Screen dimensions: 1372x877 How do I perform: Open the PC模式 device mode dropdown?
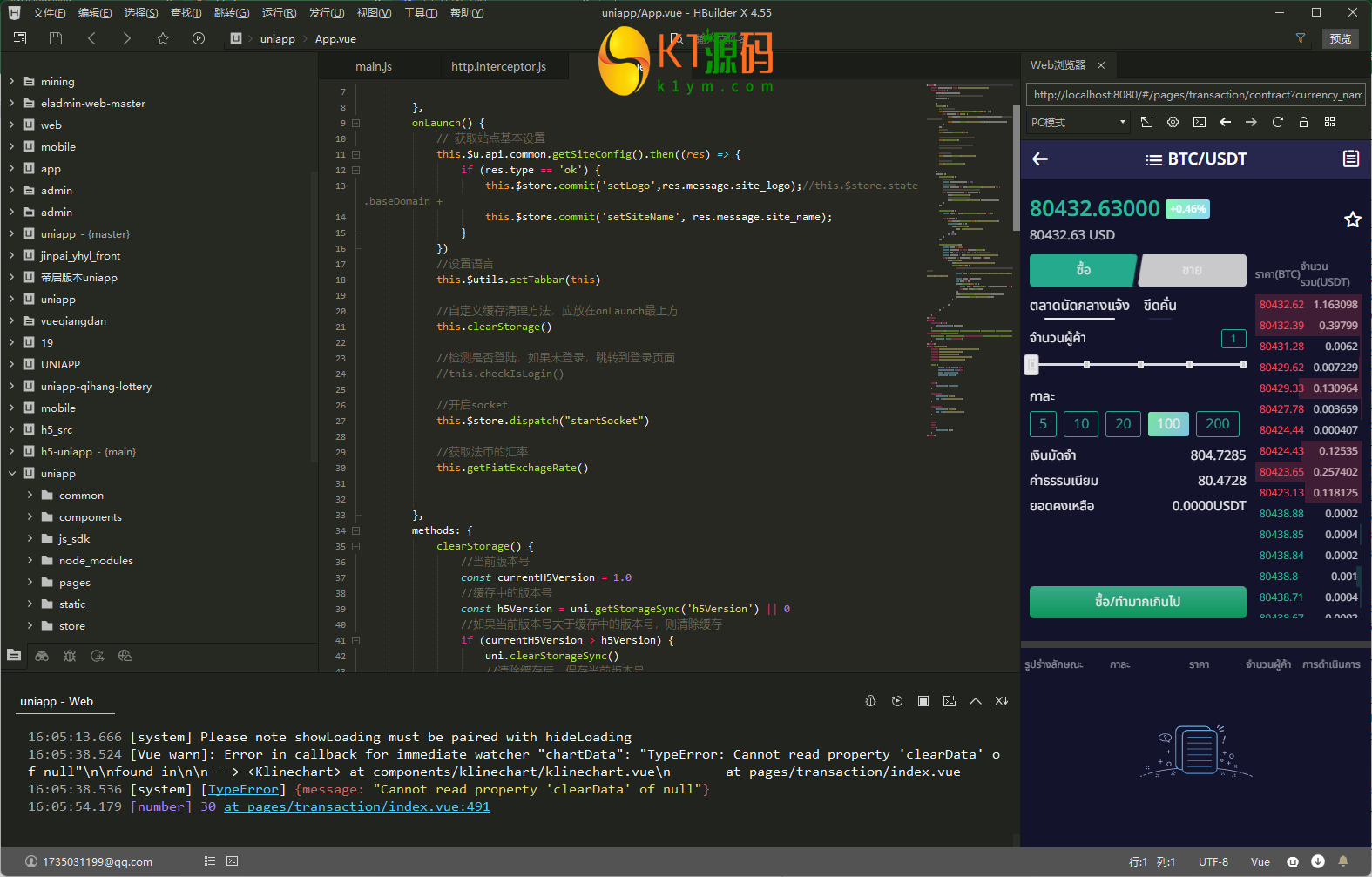[1078, 122]
